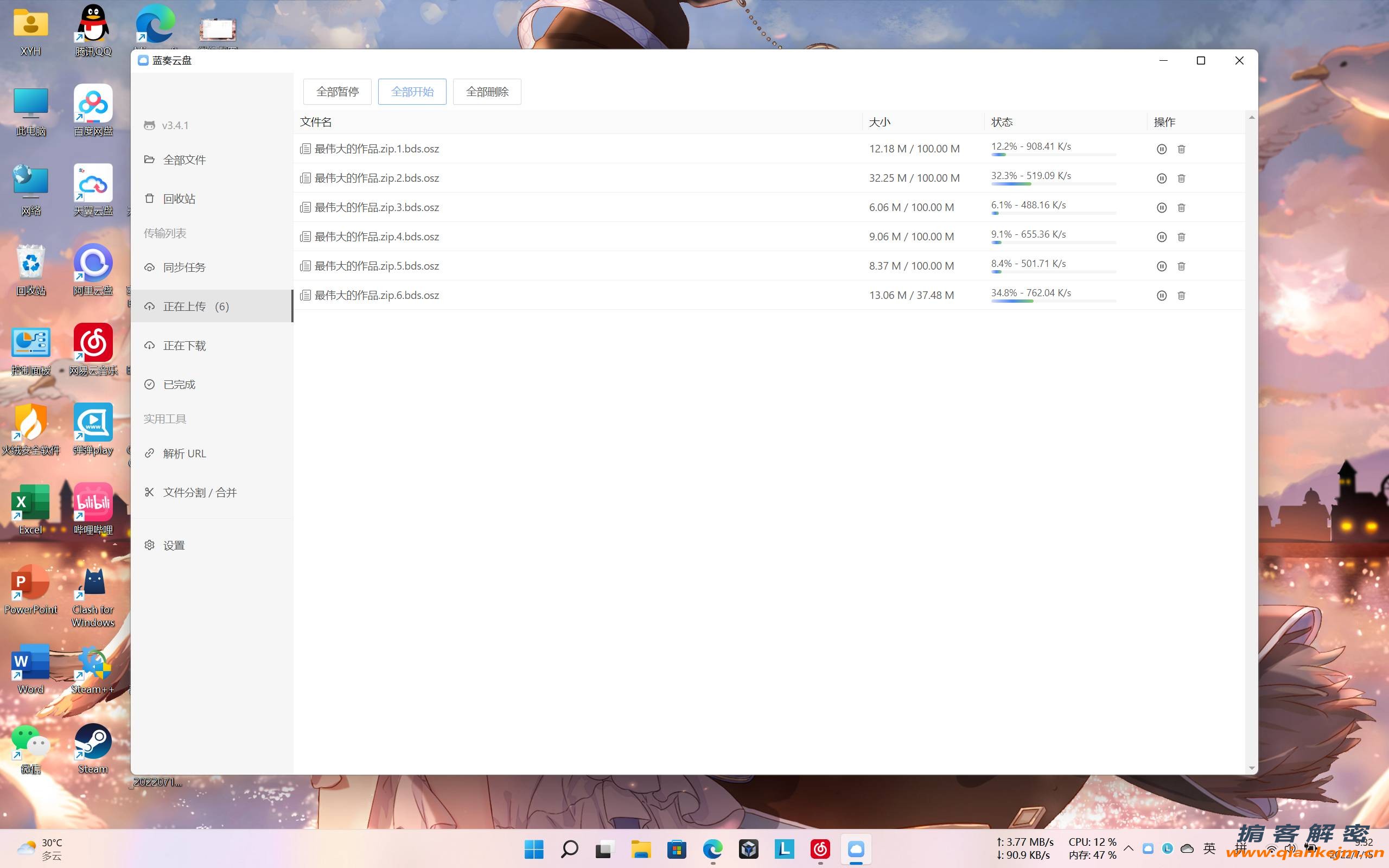Pause upload of 最伟大的作品.zip.4.bds.osz
The image size is (1389, 868).
(x=1161, y=237)
